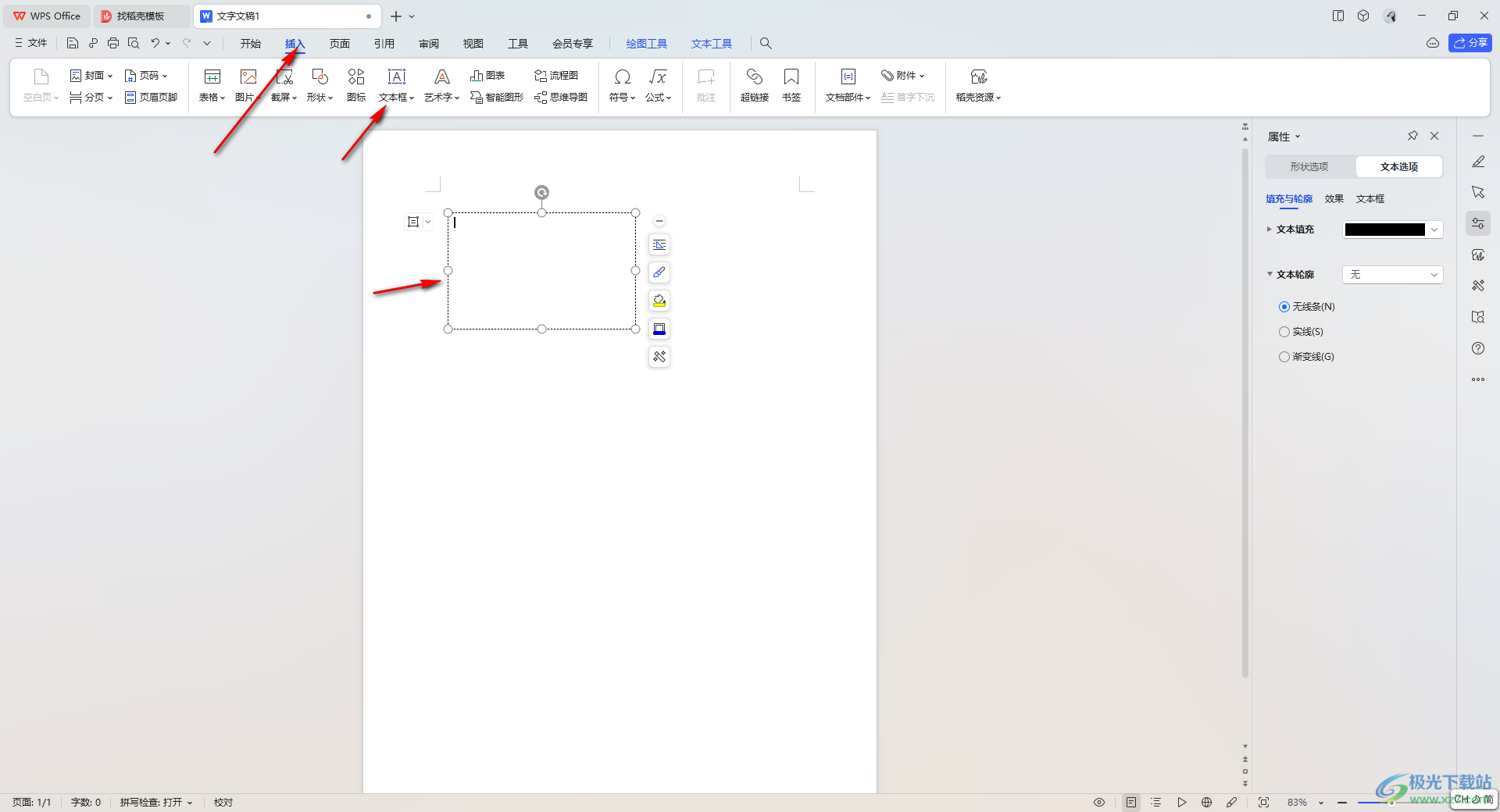Open the 形状 shapes tool
This screenshot has height=812, width=1500.
tap(320, 85)
